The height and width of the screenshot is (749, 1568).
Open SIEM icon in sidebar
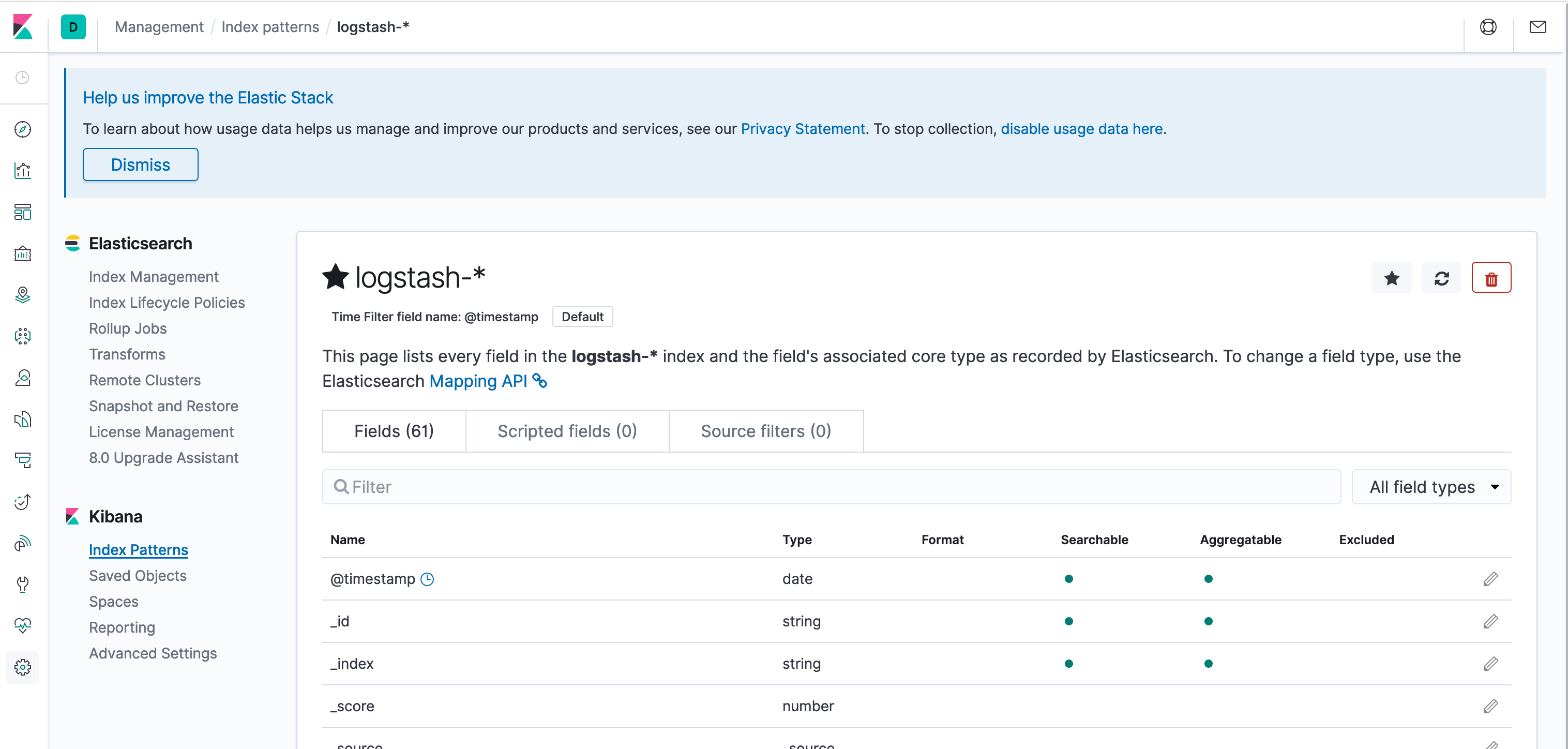23,543
